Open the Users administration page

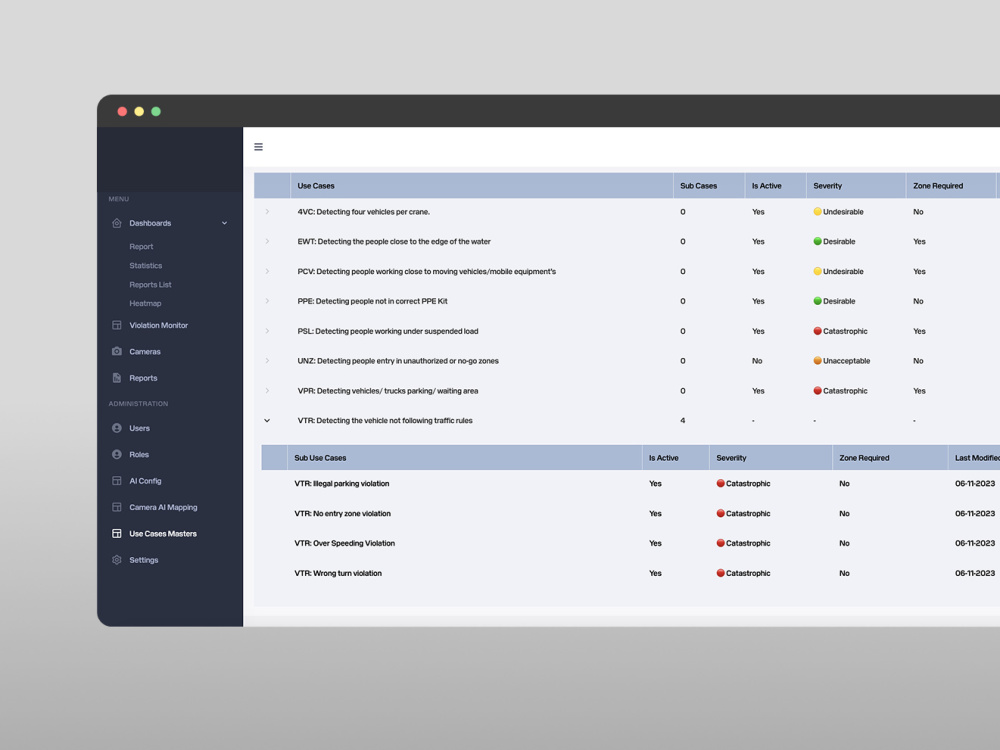139,428
